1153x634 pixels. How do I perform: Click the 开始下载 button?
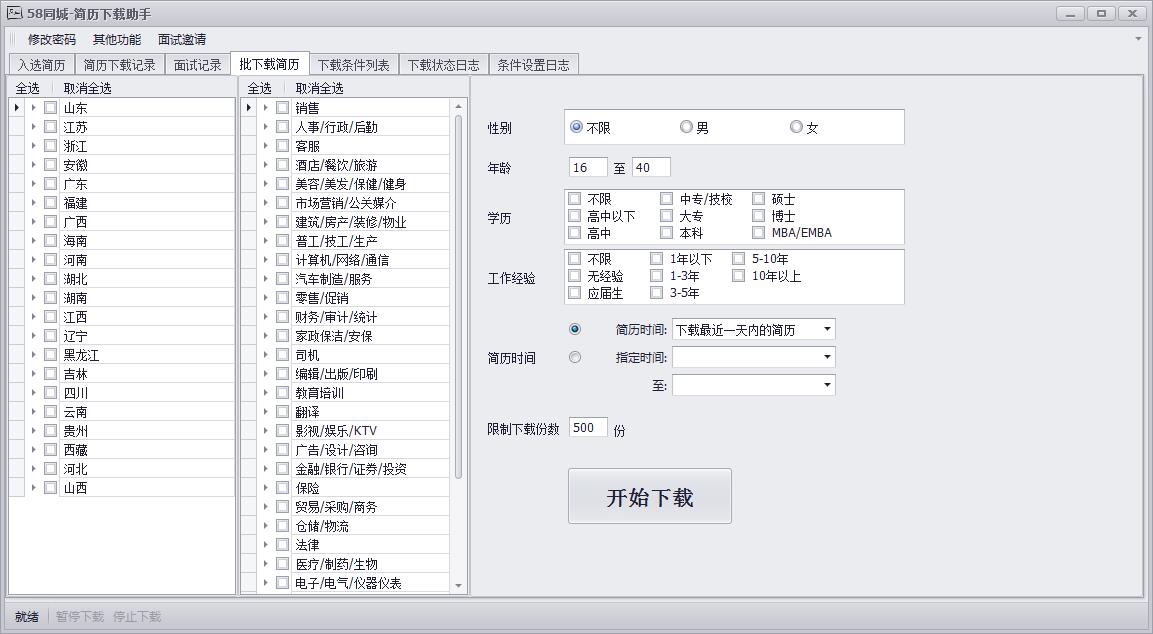pyautogui.click(x=649, y=496)
